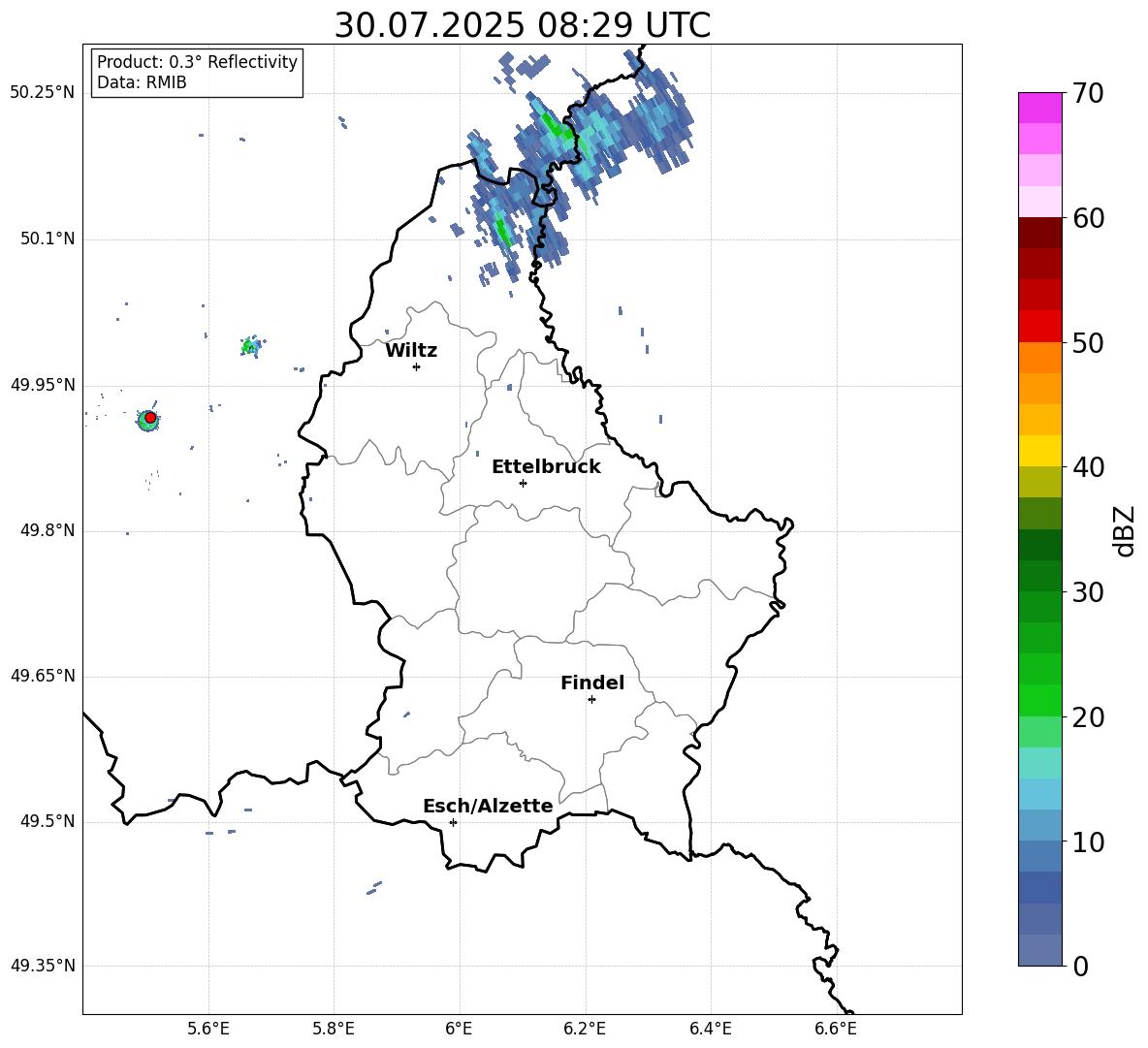Click the colorbar tick label 60
1148x1048 pixels.
coord(1089,218)
